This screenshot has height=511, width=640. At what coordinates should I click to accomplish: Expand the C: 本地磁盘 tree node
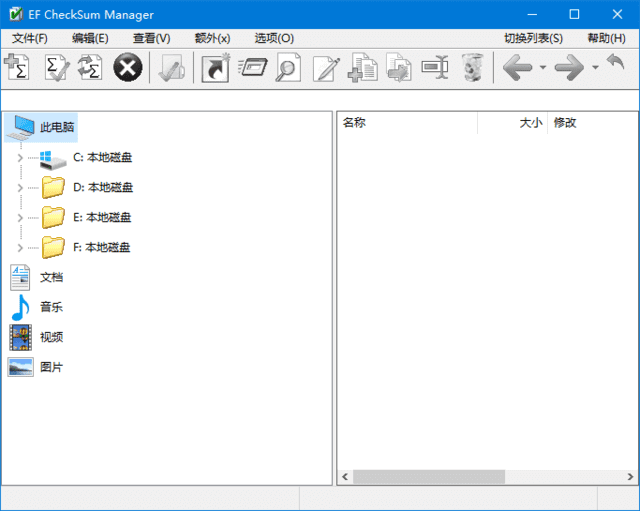point(20,157)
